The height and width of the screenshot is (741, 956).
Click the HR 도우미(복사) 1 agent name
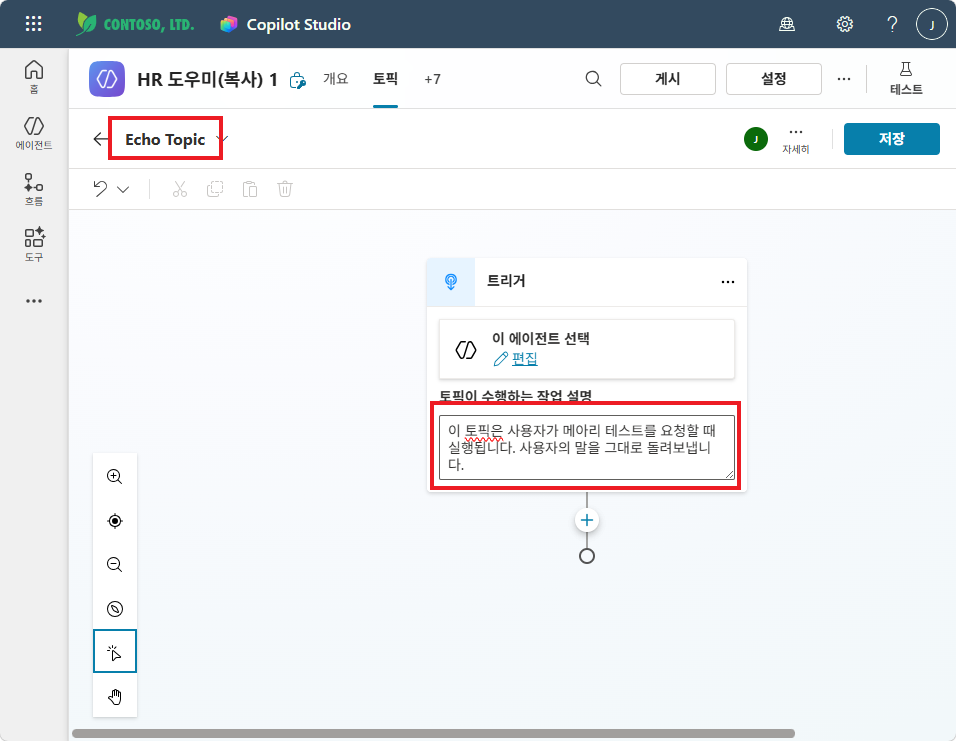tap(207, 79)
